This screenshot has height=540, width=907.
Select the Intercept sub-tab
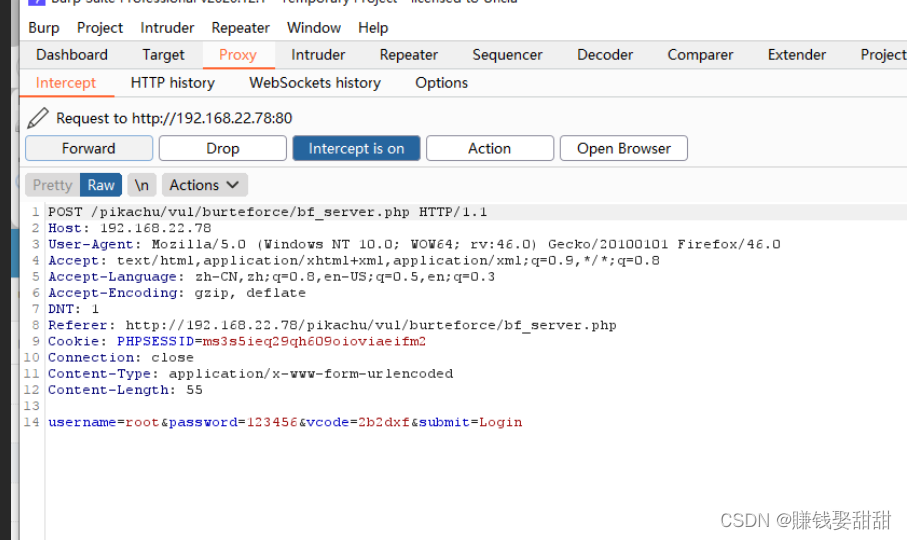point(66,83)
